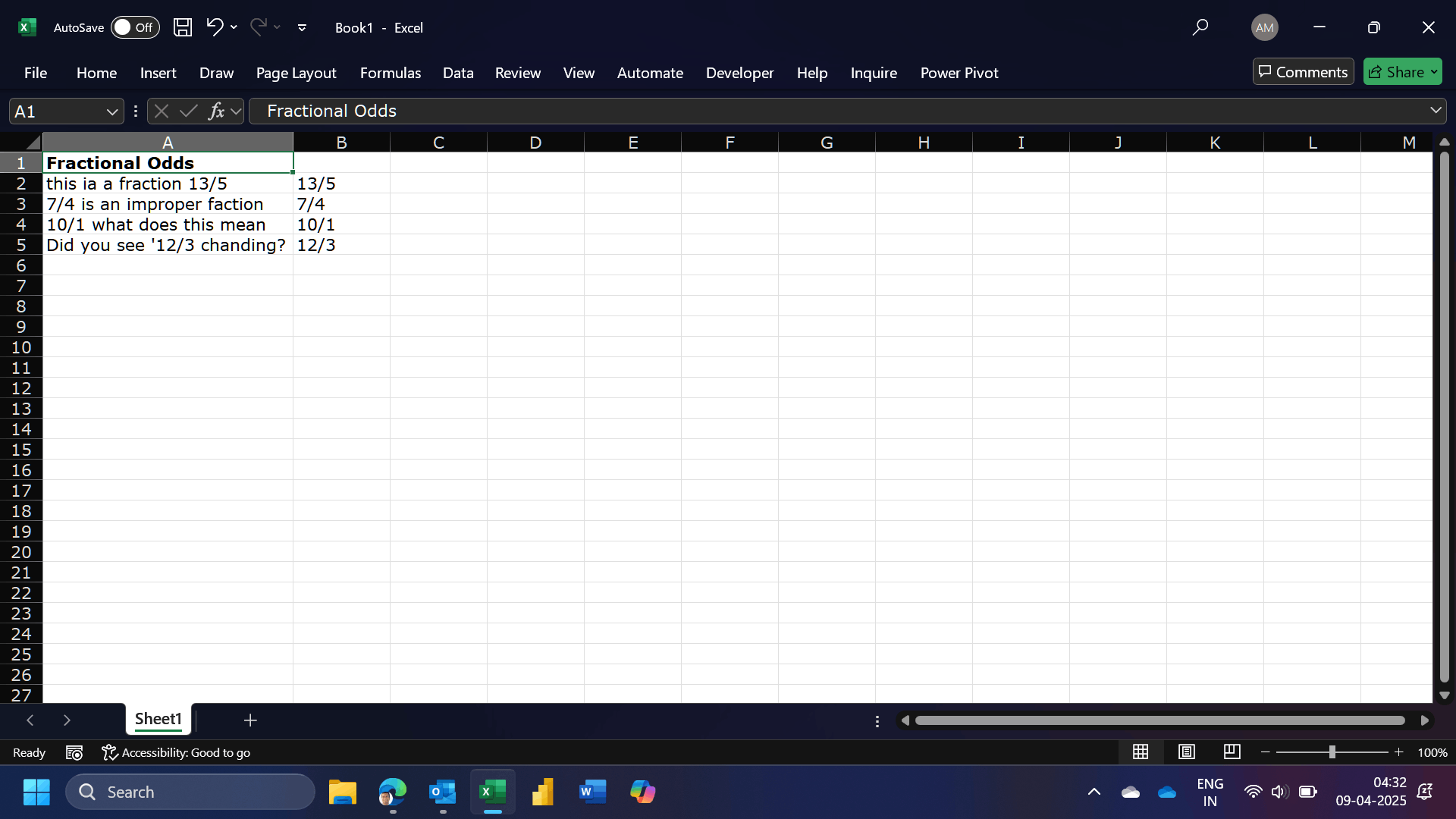Click the macro recording status bar icon
Screen dimensions: 1456x819
(74, 752)
